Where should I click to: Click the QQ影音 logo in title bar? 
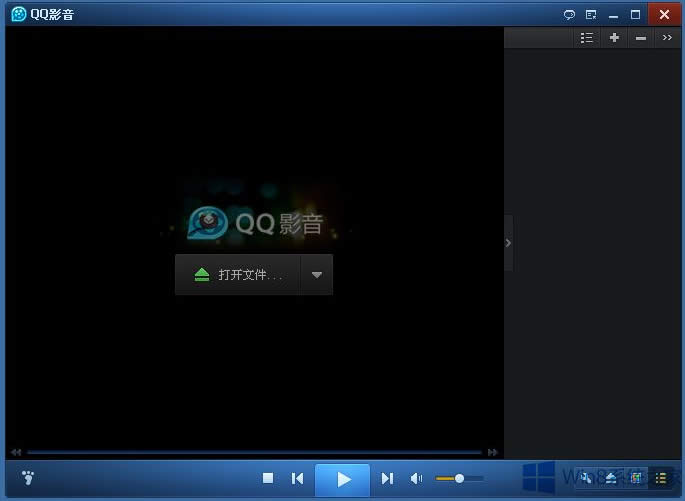(19, 14)
